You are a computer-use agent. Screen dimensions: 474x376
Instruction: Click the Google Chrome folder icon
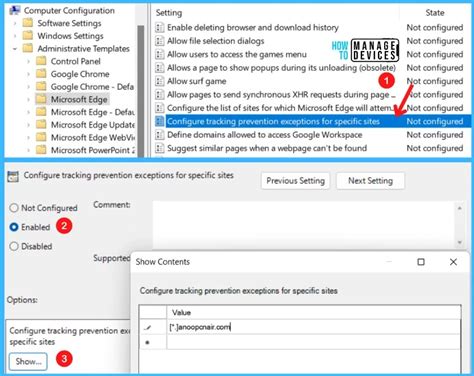(41, 74)
